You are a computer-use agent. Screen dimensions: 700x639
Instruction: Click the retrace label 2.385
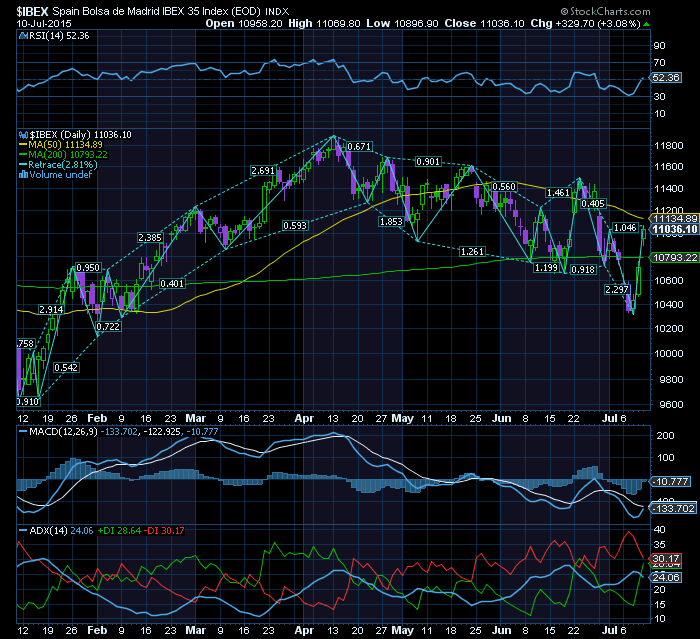click(x=150, y=238)
